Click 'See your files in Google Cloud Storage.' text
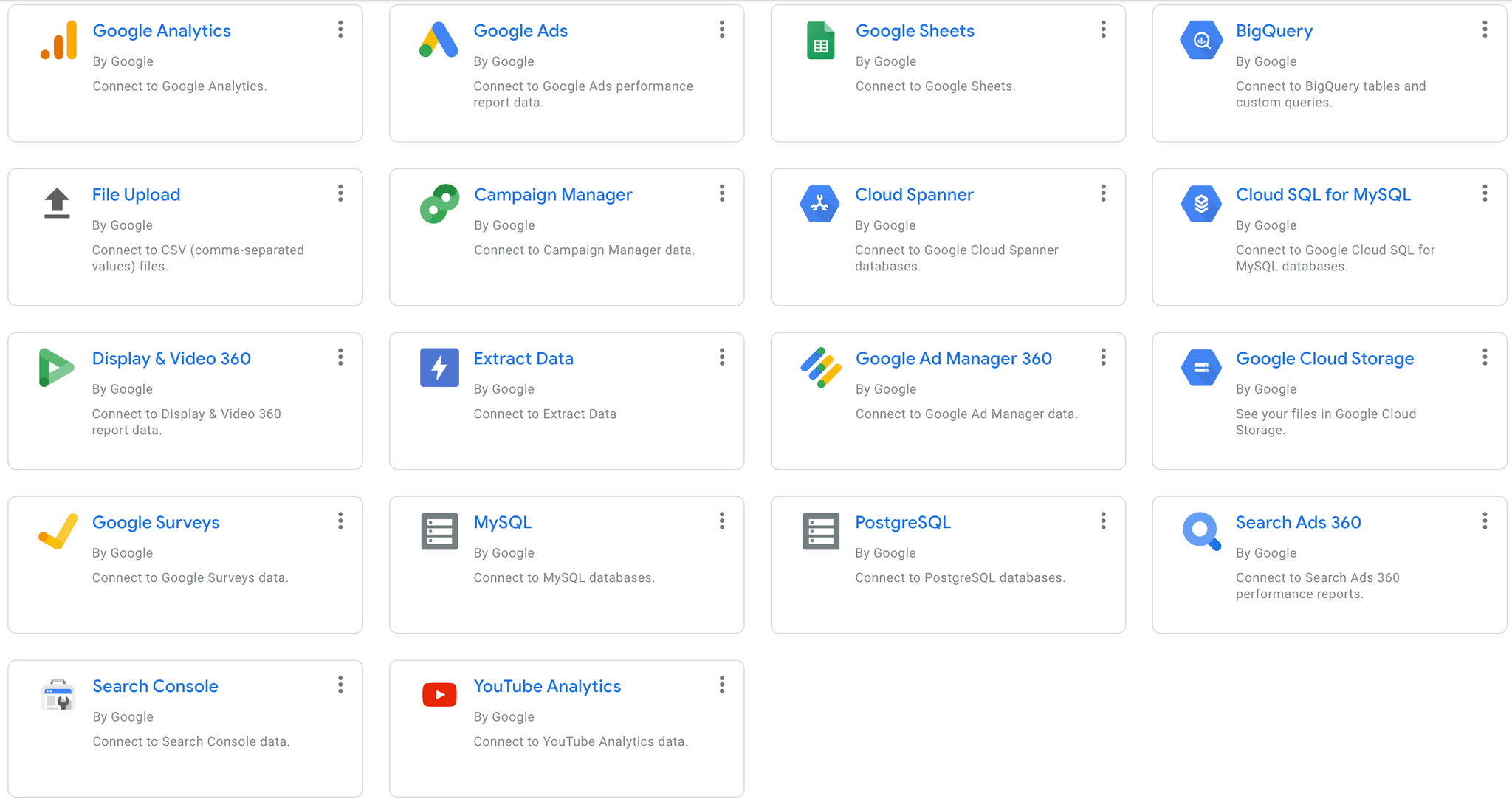The image size is (1512, 802). click(1326, 422)
